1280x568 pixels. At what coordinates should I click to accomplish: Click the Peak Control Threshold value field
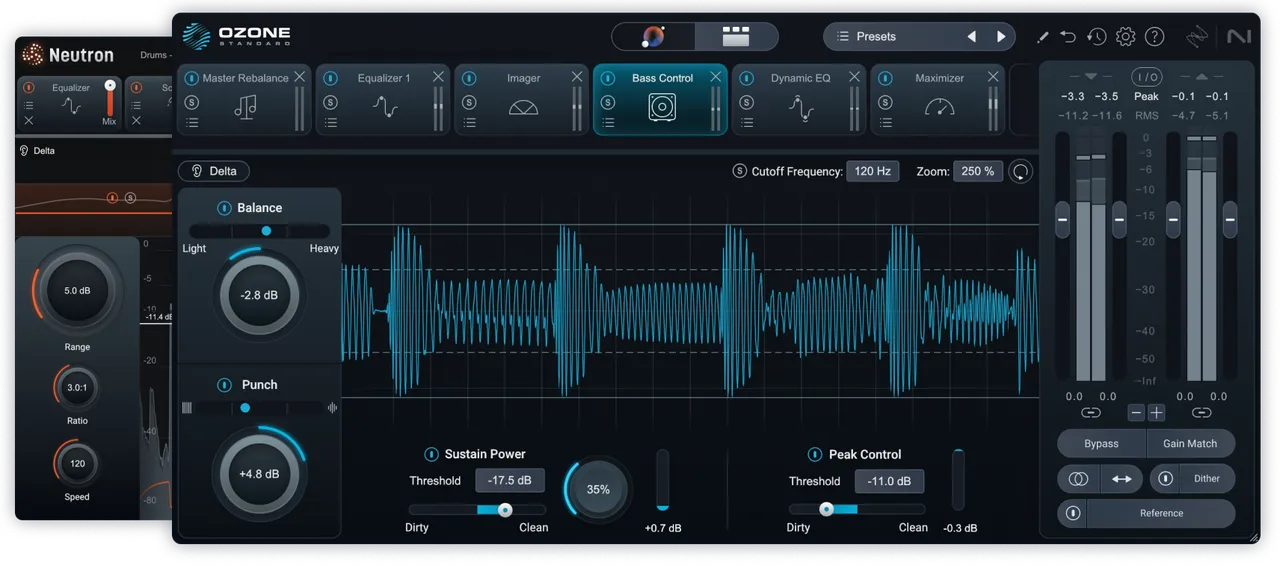(x=889, y=481)
